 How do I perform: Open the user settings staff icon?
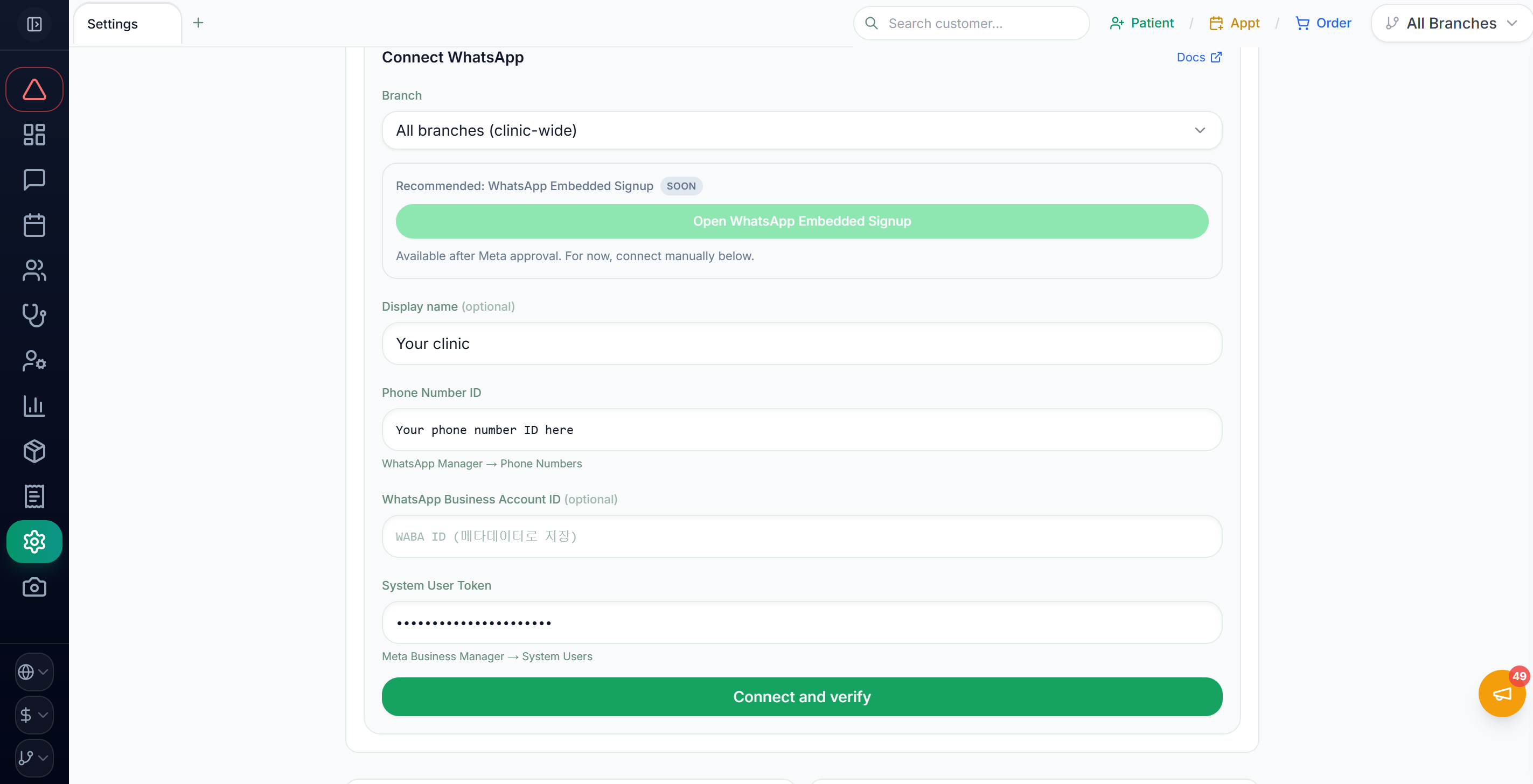(x=34, y=360)
